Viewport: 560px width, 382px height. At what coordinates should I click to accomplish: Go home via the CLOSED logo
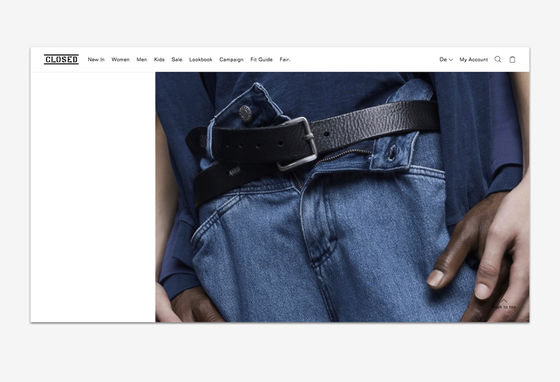(61, 59)
